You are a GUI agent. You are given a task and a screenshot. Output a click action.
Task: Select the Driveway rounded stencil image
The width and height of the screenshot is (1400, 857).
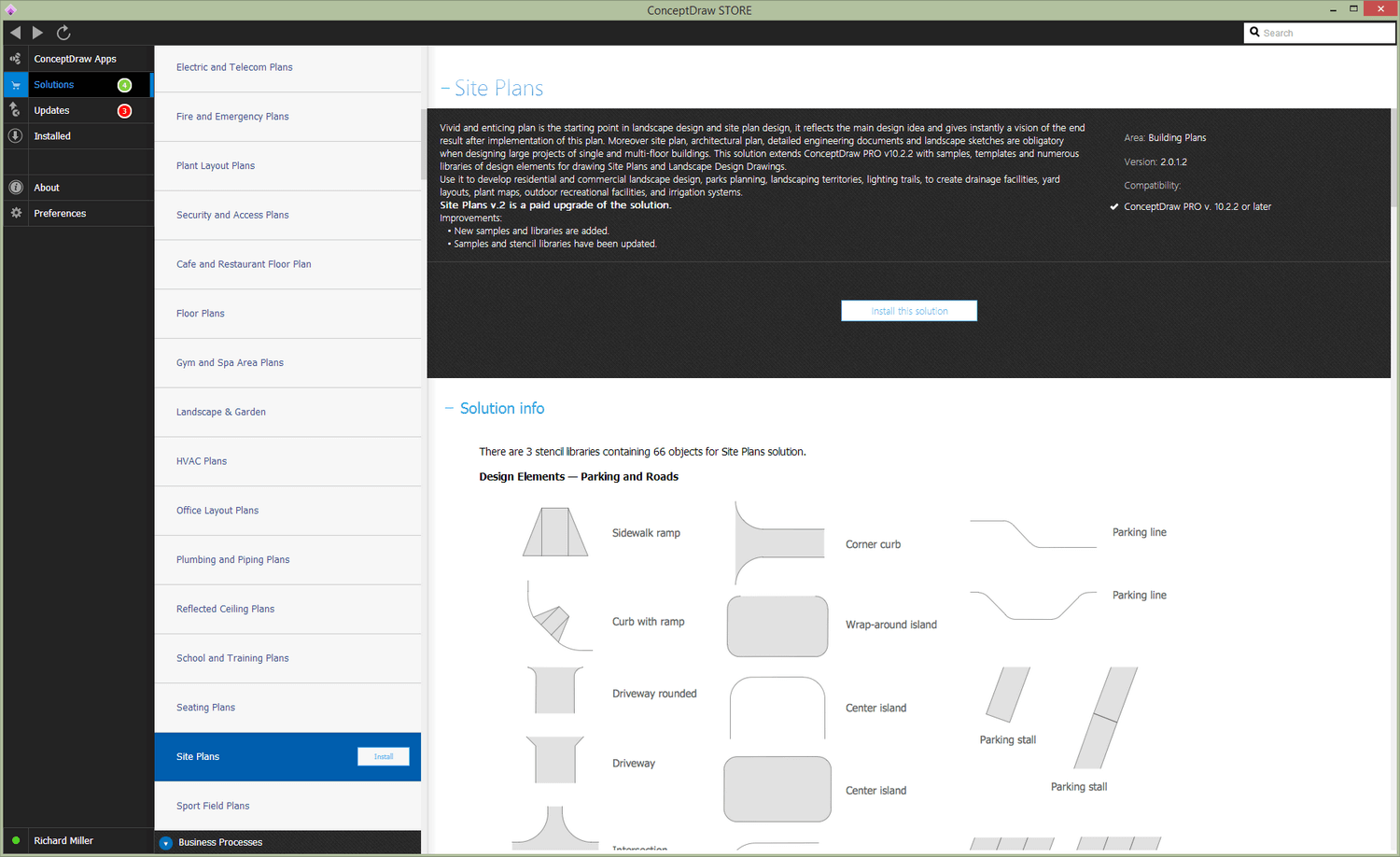(555, 690)
